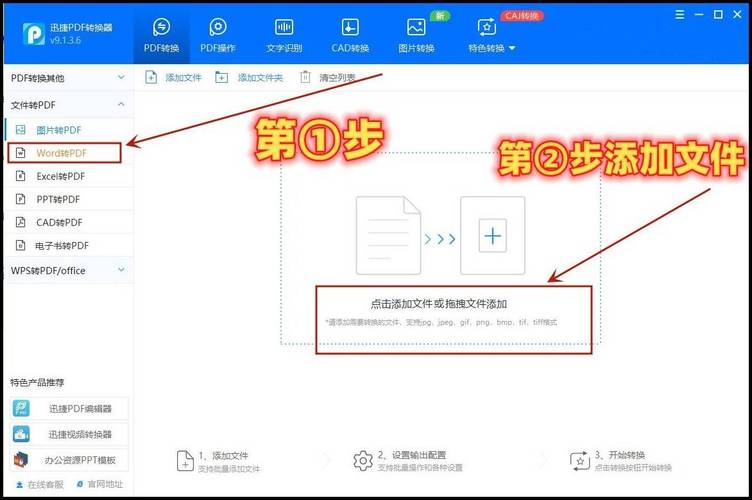Click the 2、设置输出配置 step text

pos(411,454)
